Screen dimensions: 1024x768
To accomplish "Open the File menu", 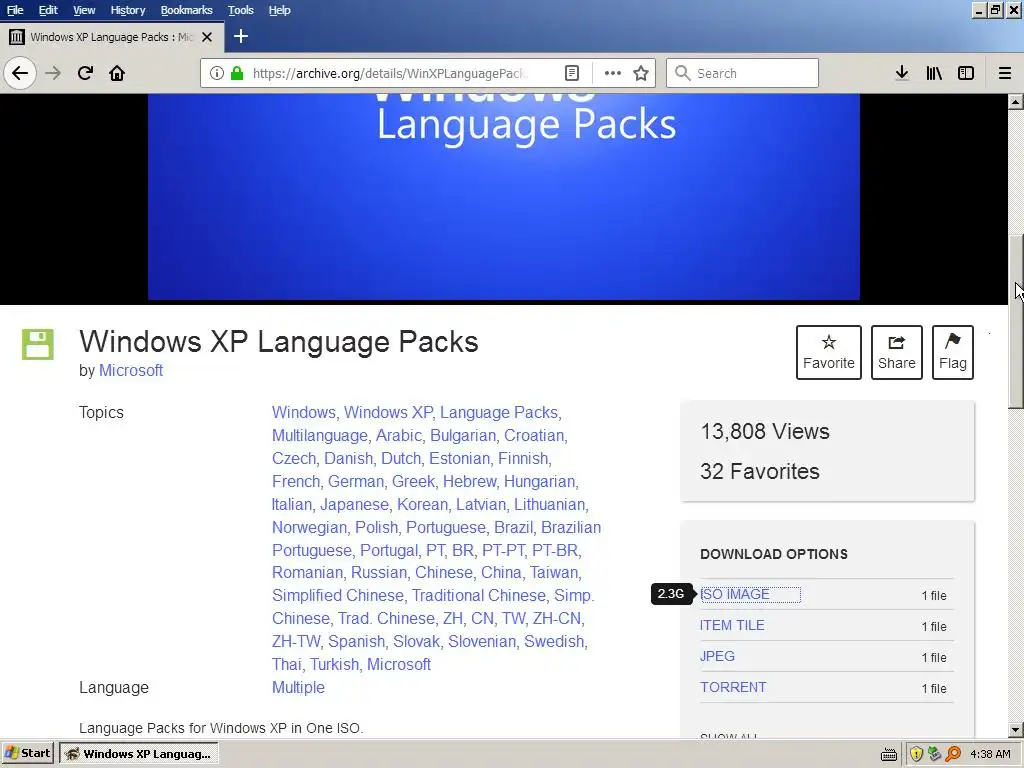I will [15, 10].
